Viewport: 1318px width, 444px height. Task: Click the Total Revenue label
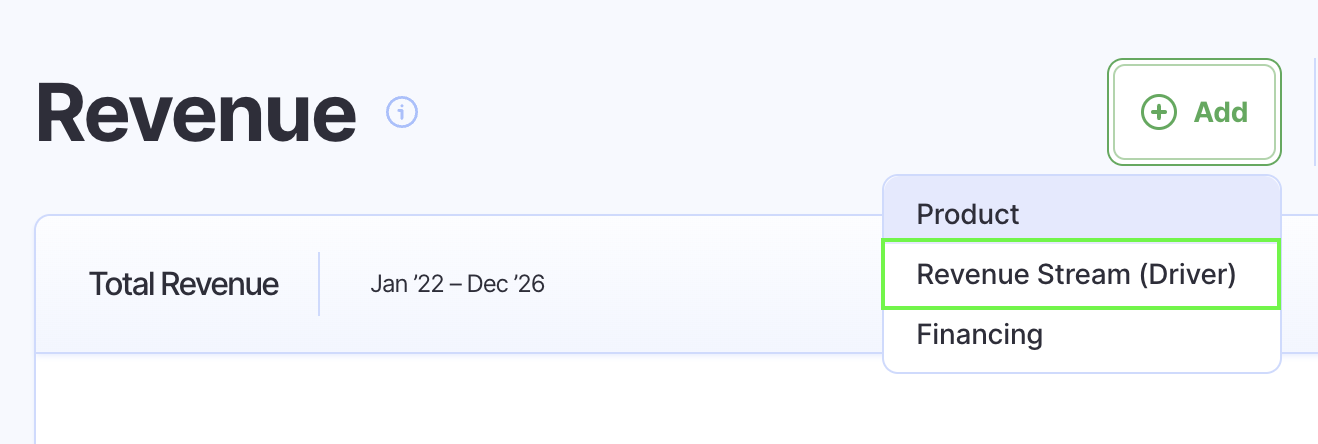coord(184,284)
